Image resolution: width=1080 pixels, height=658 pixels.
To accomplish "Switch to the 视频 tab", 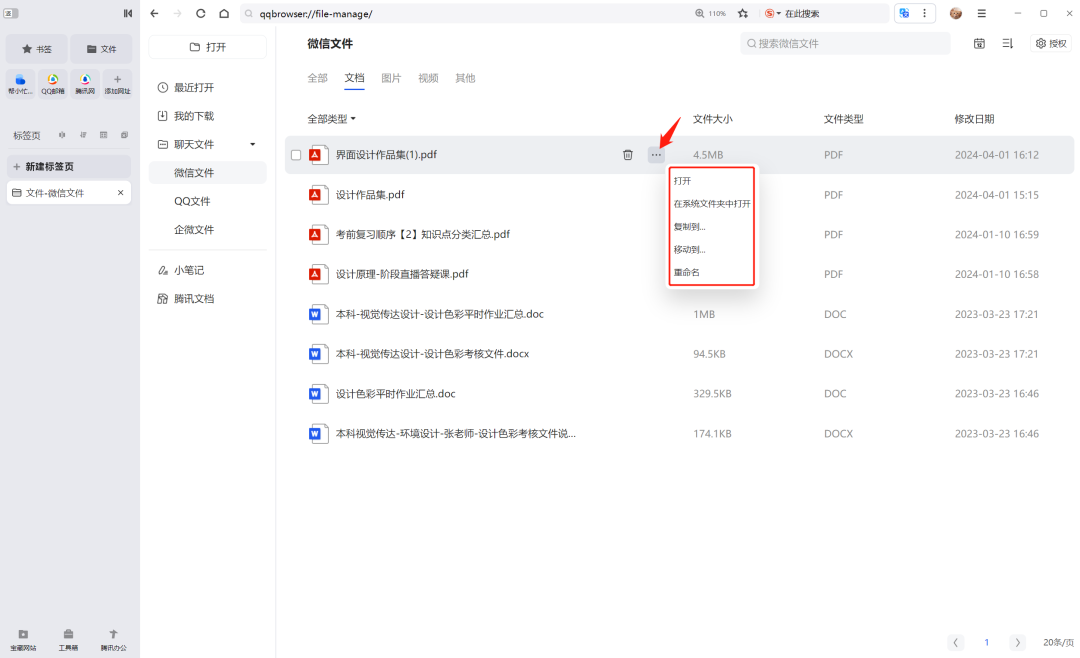I will click(428, 78).
